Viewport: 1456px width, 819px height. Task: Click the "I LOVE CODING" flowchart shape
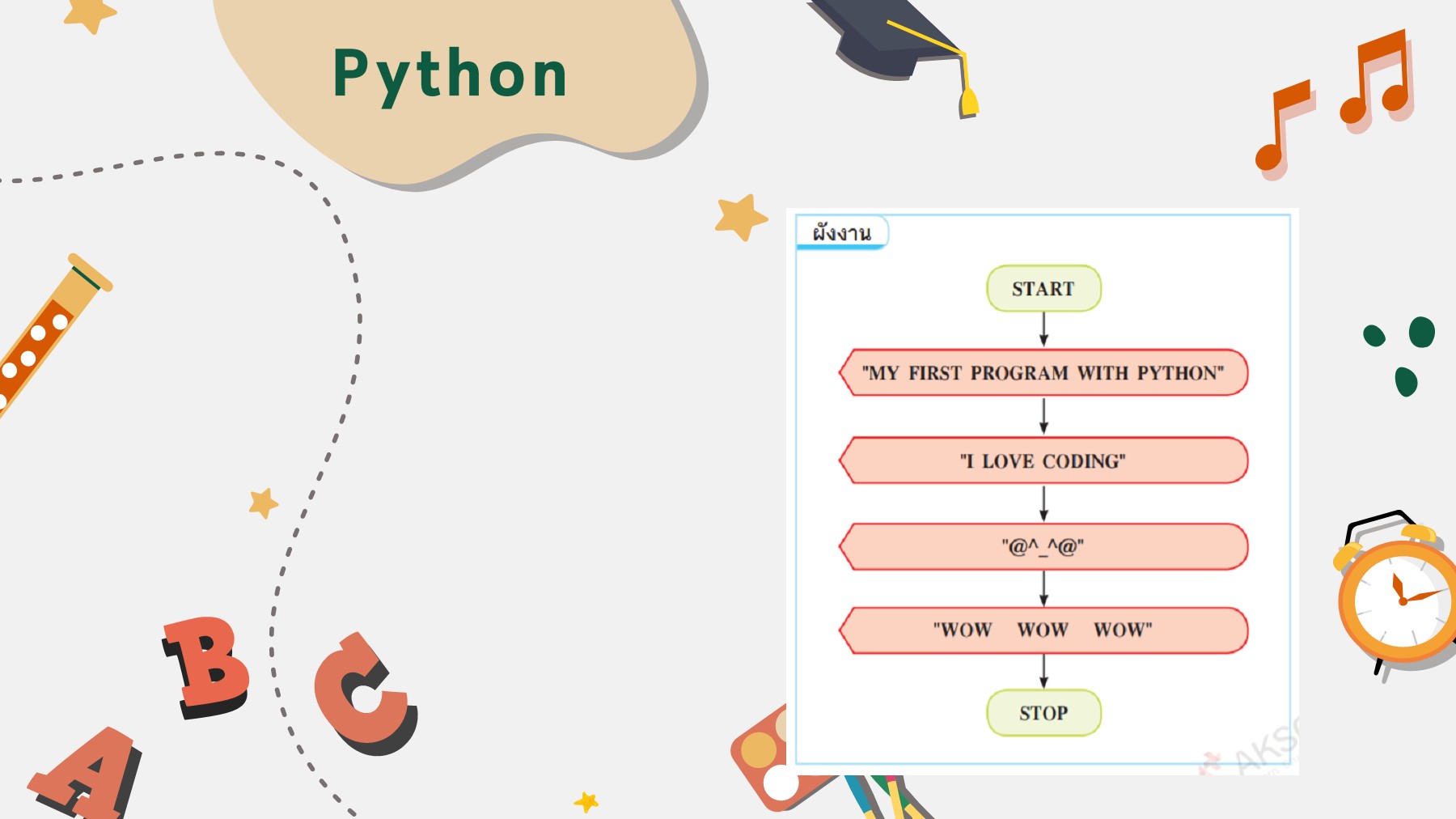1043,461
